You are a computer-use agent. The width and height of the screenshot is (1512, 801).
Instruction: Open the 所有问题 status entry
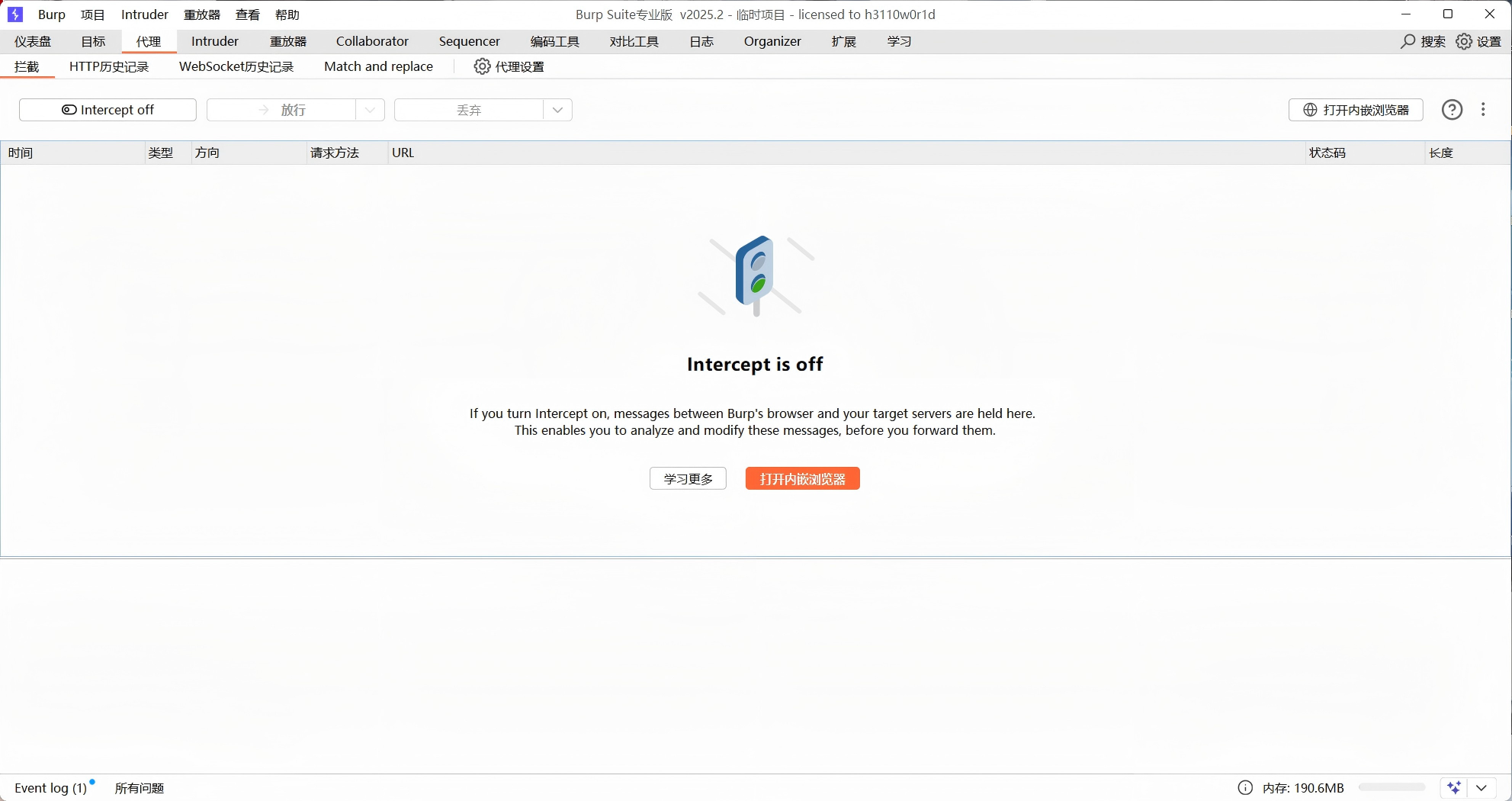pos(140,788)
